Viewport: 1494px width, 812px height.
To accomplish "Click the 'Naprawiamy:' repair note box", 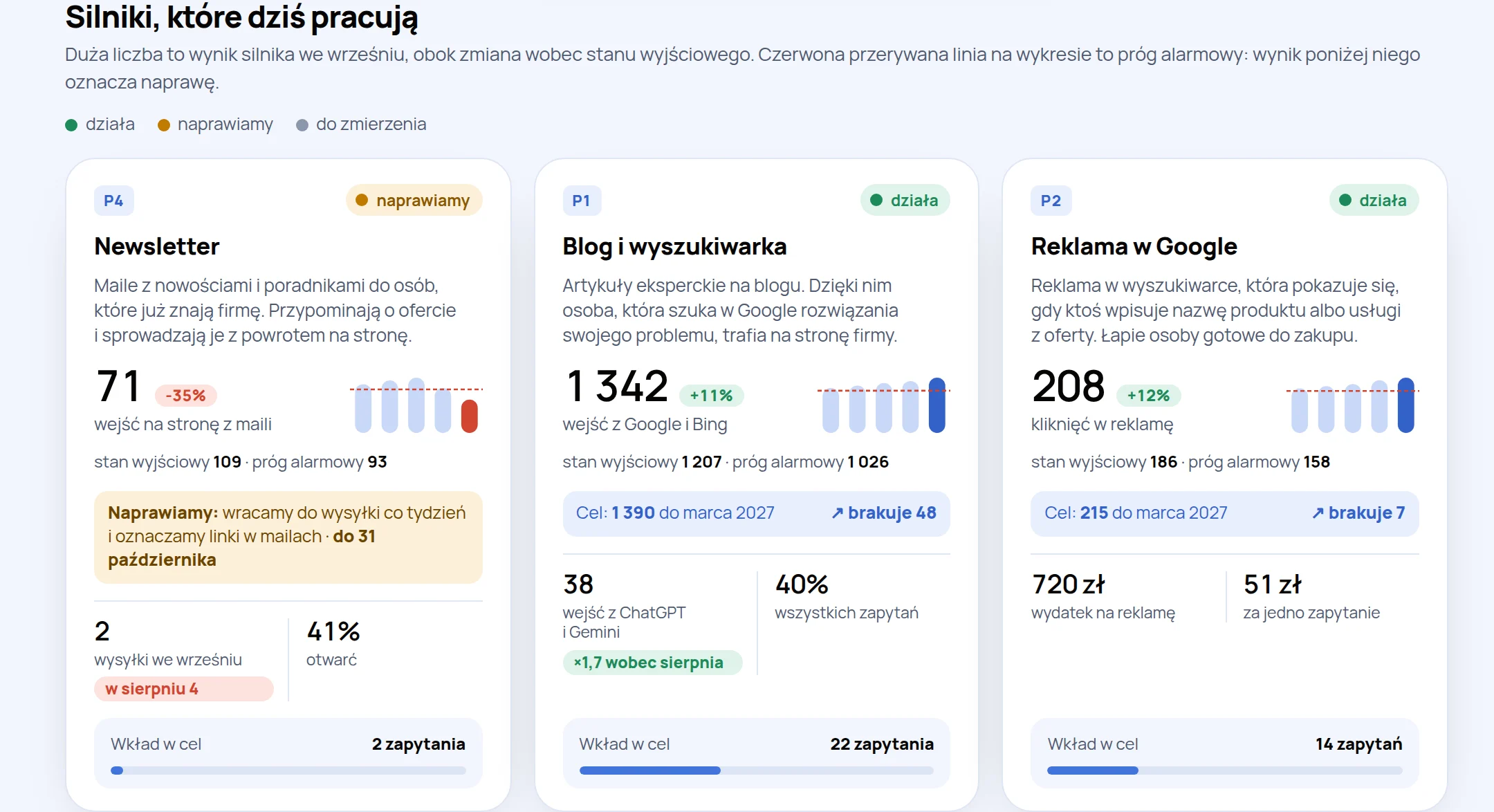I will coord(288,537).
